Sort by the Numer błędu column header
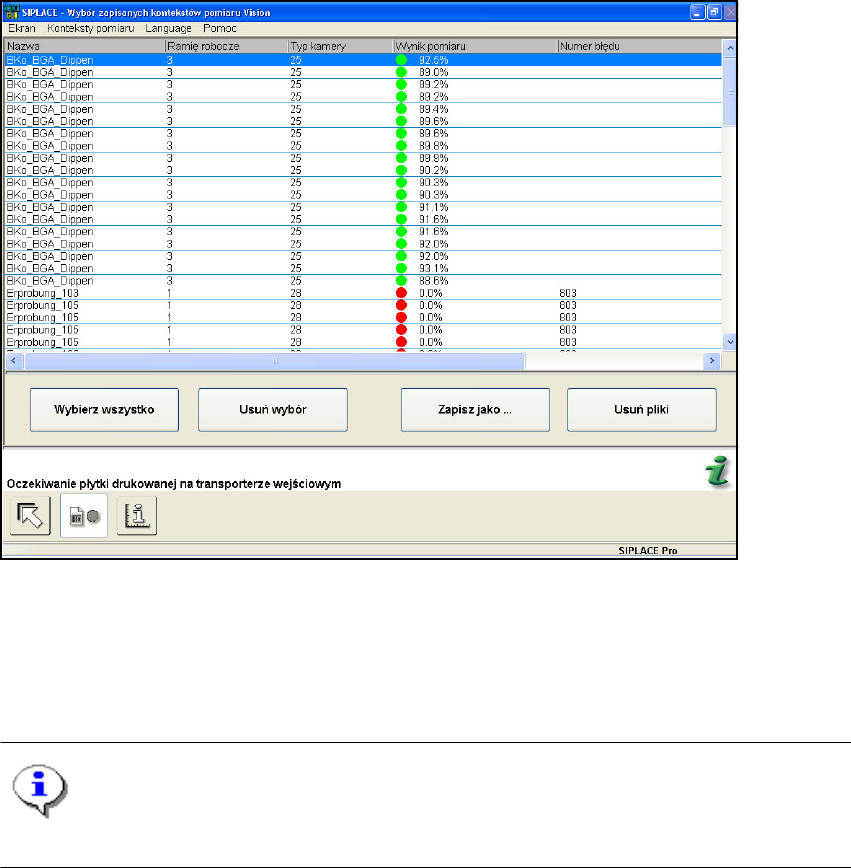Screen dimensions: 851x868 pos(639,46)
